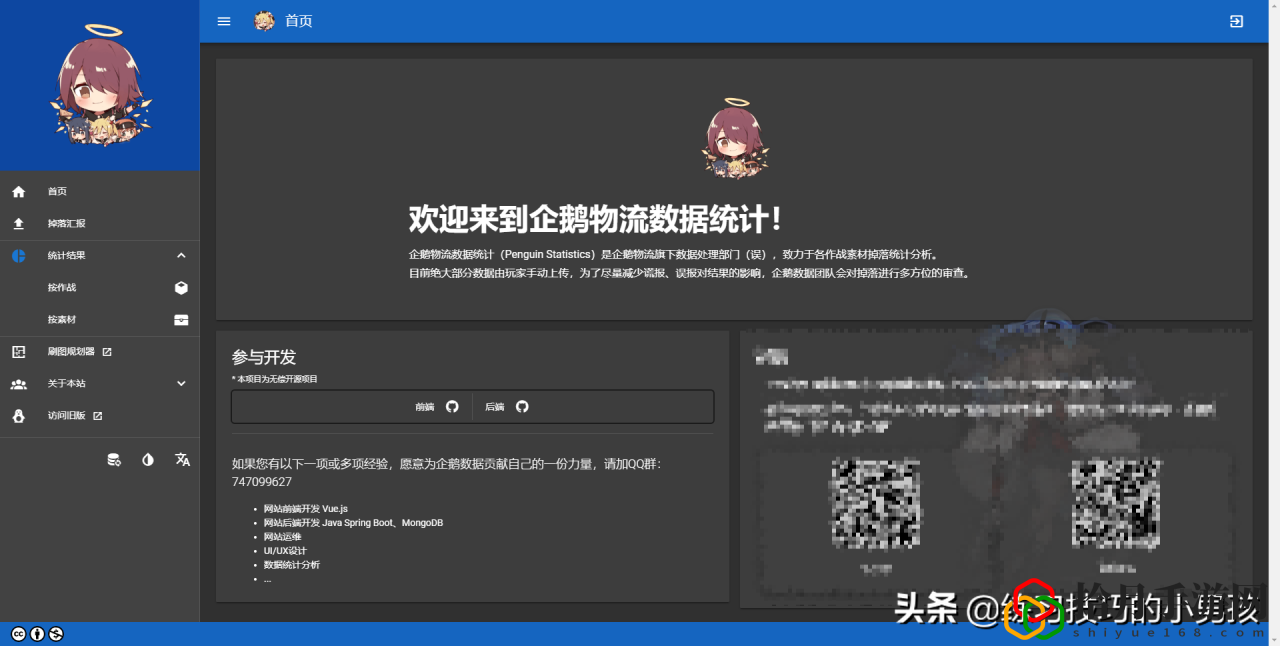Click the blue pie chart icon of 统计结果
The width and height of the screenshot is (1280, 646).
coord(18,255)
